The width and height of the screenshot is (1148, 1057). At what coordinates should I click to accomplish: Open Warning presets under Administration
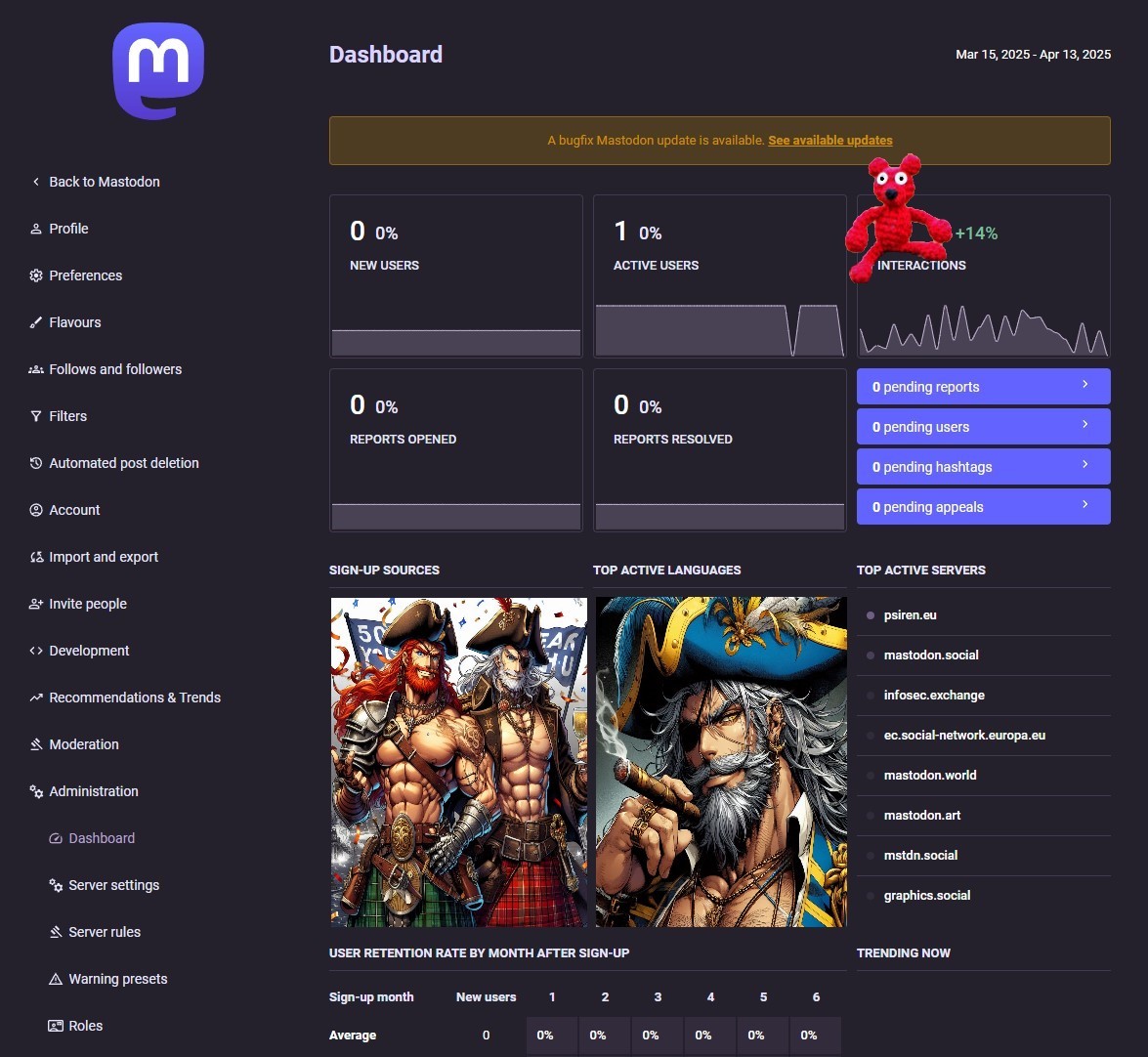[x=118, y=979]
